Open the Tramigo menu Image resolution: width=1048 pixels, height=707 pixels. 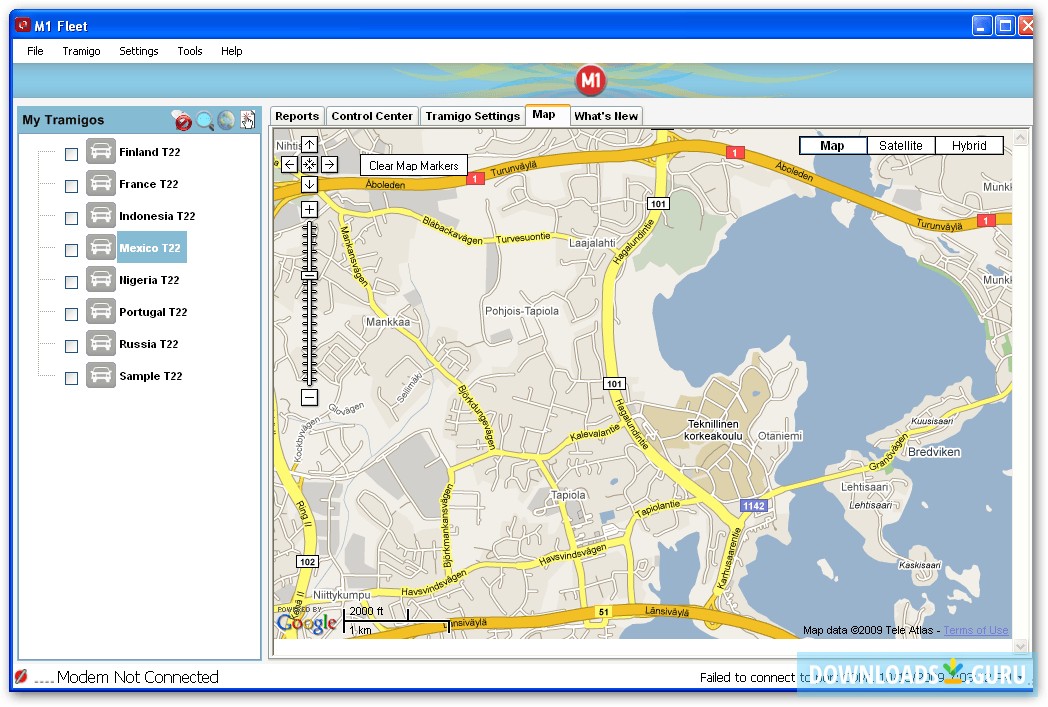[x=81, y=51]
